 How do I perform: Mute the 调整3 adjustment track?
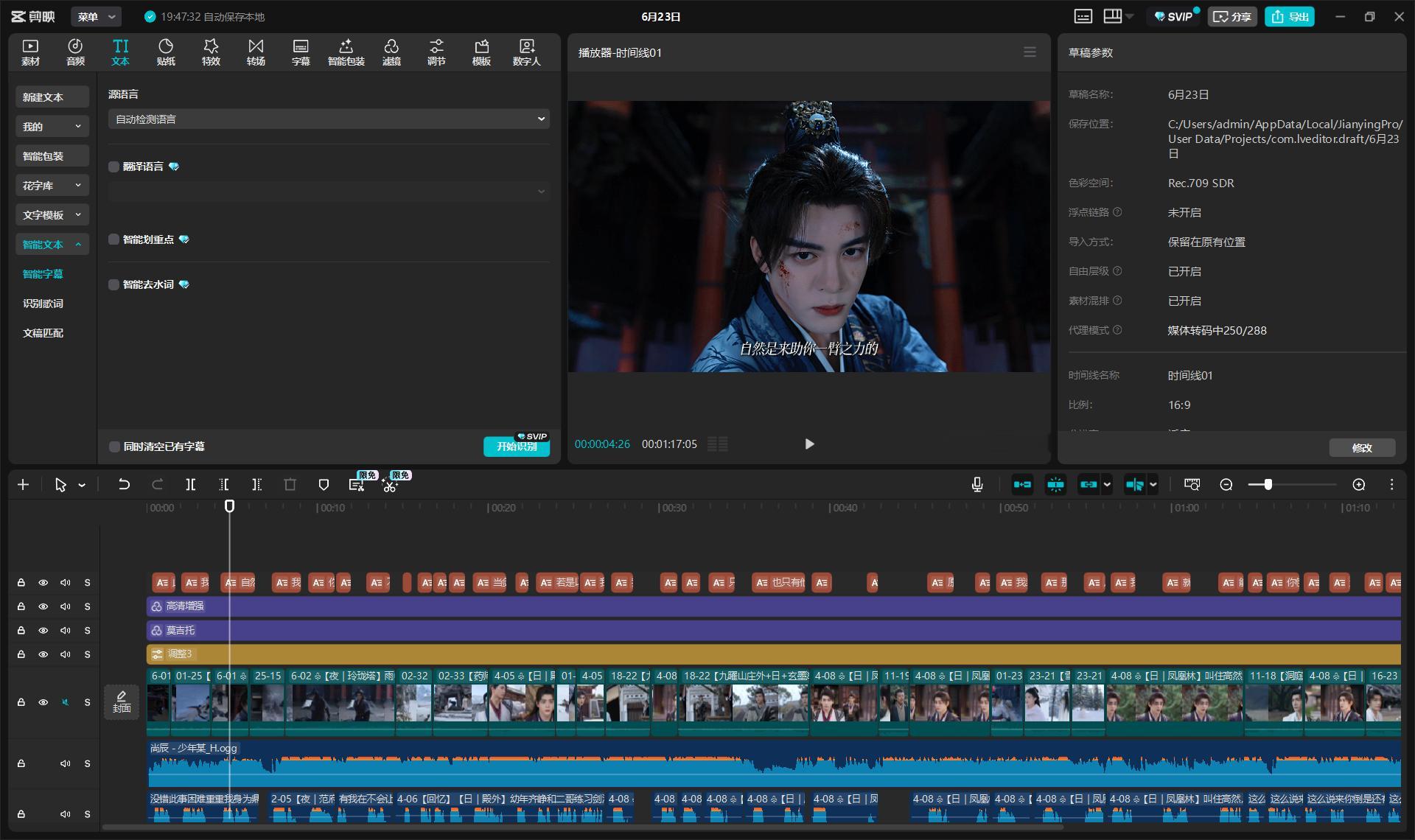(66, 654)
